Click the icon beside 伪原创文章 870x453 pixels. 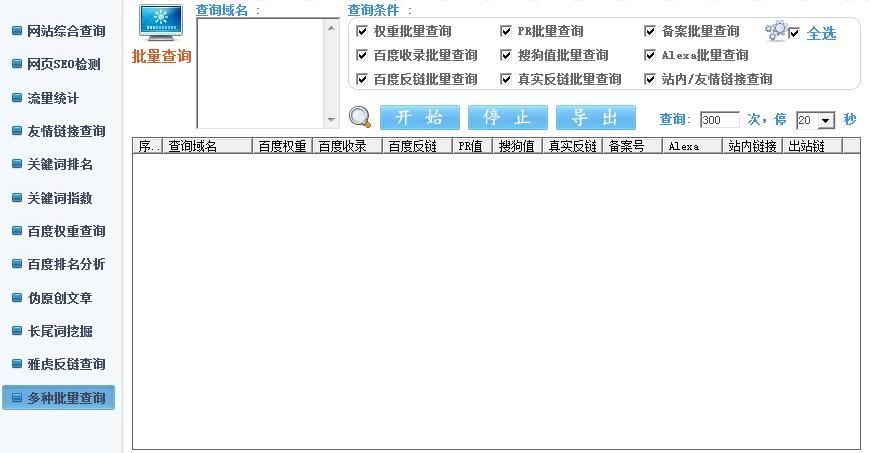click(16, 298)
